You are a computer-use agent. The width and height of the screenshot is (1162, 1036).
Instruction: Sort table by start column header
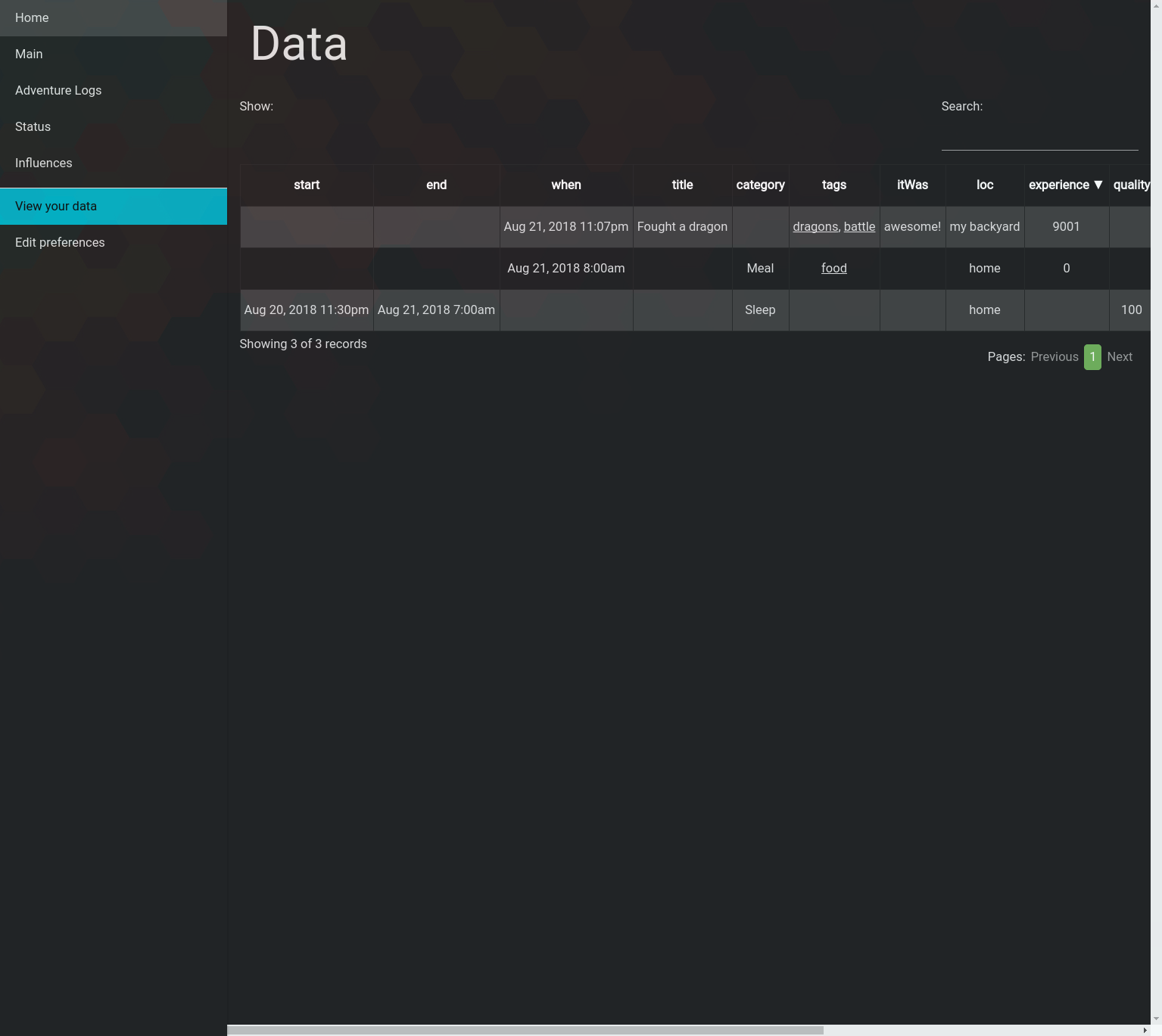pyautogui.click(x=307, y=185)
